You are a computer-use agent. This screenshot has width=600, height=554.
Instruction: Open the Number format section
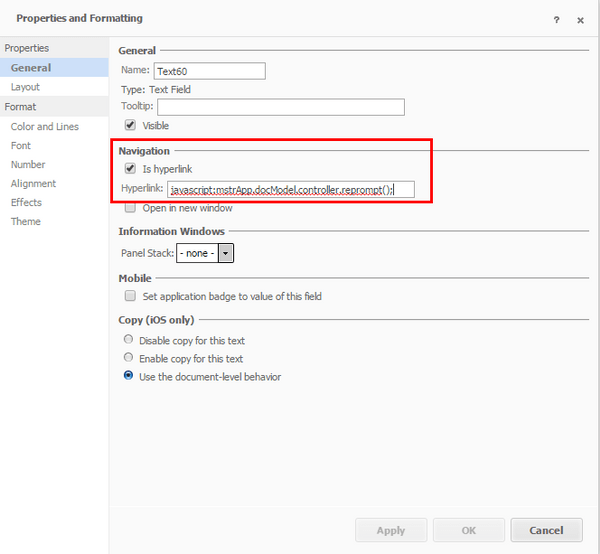tap(28, 165)
